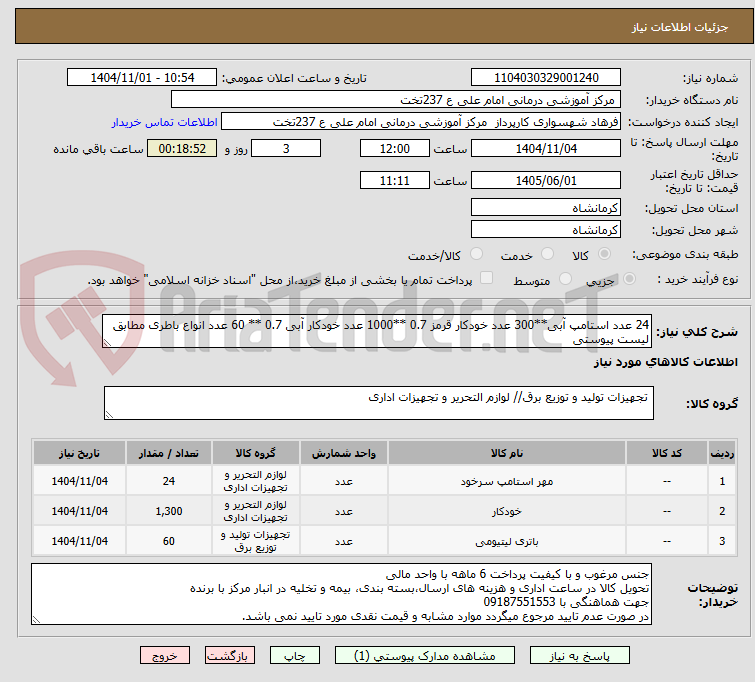Image resolution: width=755 pixels, height=682 pixels.
Task: Click the نام کالا column header
Action: tap(507, 453)
